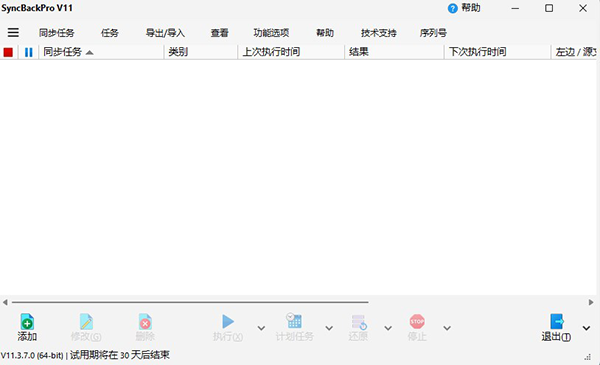This screenshot has width=600, height=365.
Task: Expand the dropdown arrow next to 停止
Action: click(447, 328)
